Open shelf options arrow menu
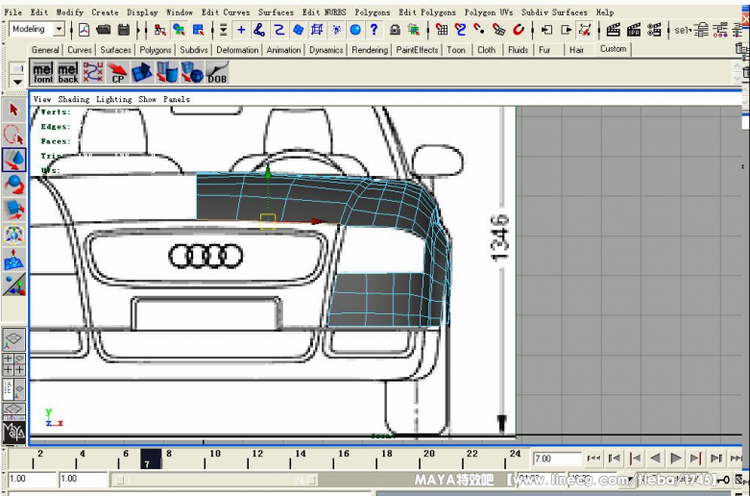The image size is (750, 496). click(18, 82)
